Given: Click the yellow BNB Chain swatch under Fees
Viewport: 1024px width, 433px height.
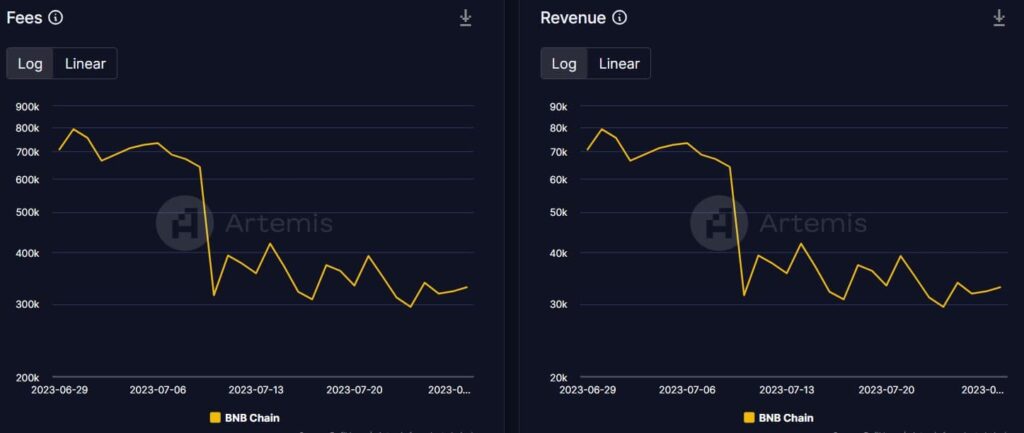Looking at the screenshot, I should pyautogui.click(x=215, y=417).
